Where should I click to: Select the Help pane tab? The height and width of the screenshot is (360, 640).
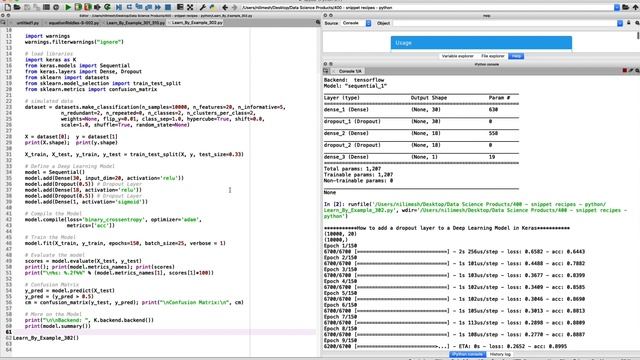[516, 56]
